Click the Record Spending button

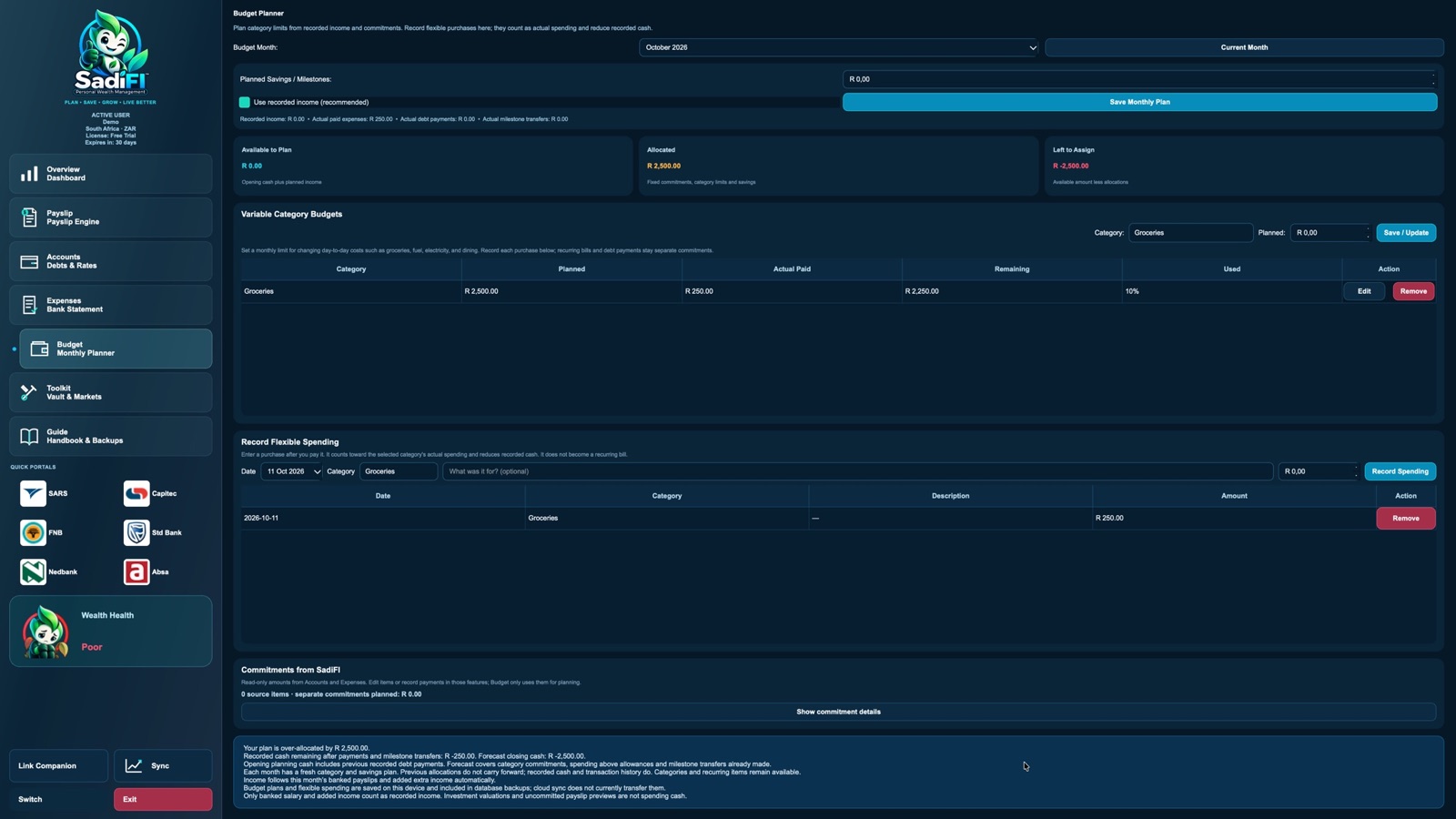click(1400, 471)
